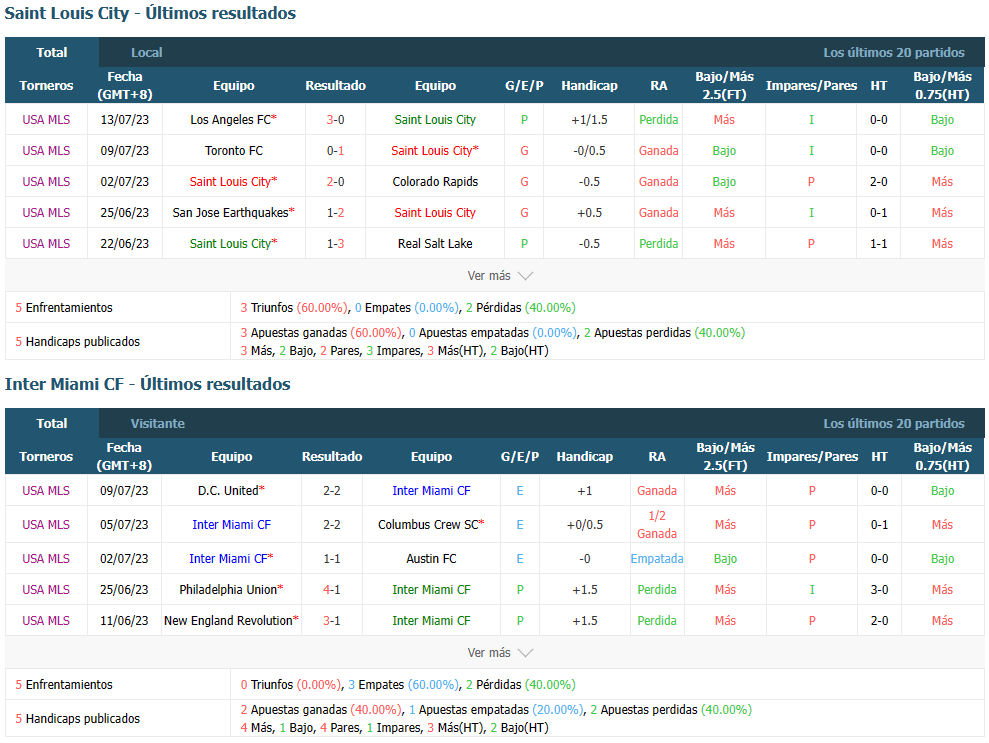Viewport: 989px width, 743px height.
Task: Click the HT score 1-1 in Real Salt Lake row
Action: (879, 243)
